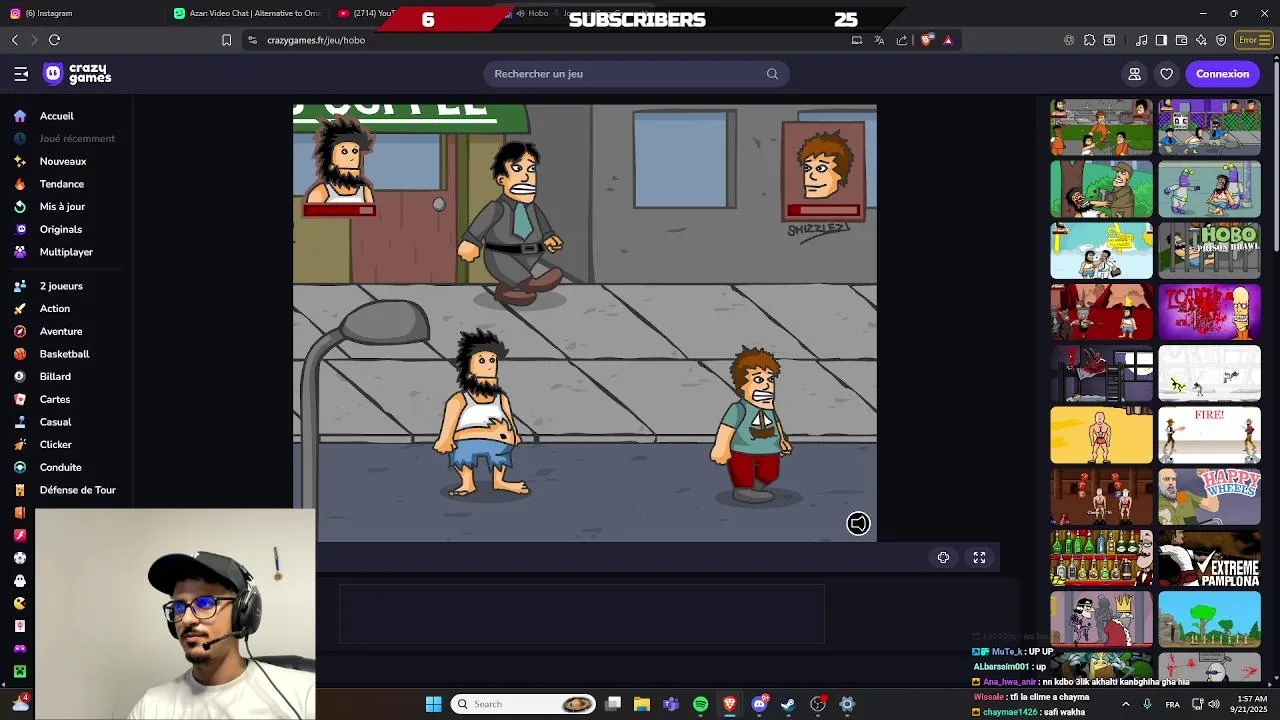
Task: Focus the 'Rechercher un jeu' search field
Action: click(636, 74)
